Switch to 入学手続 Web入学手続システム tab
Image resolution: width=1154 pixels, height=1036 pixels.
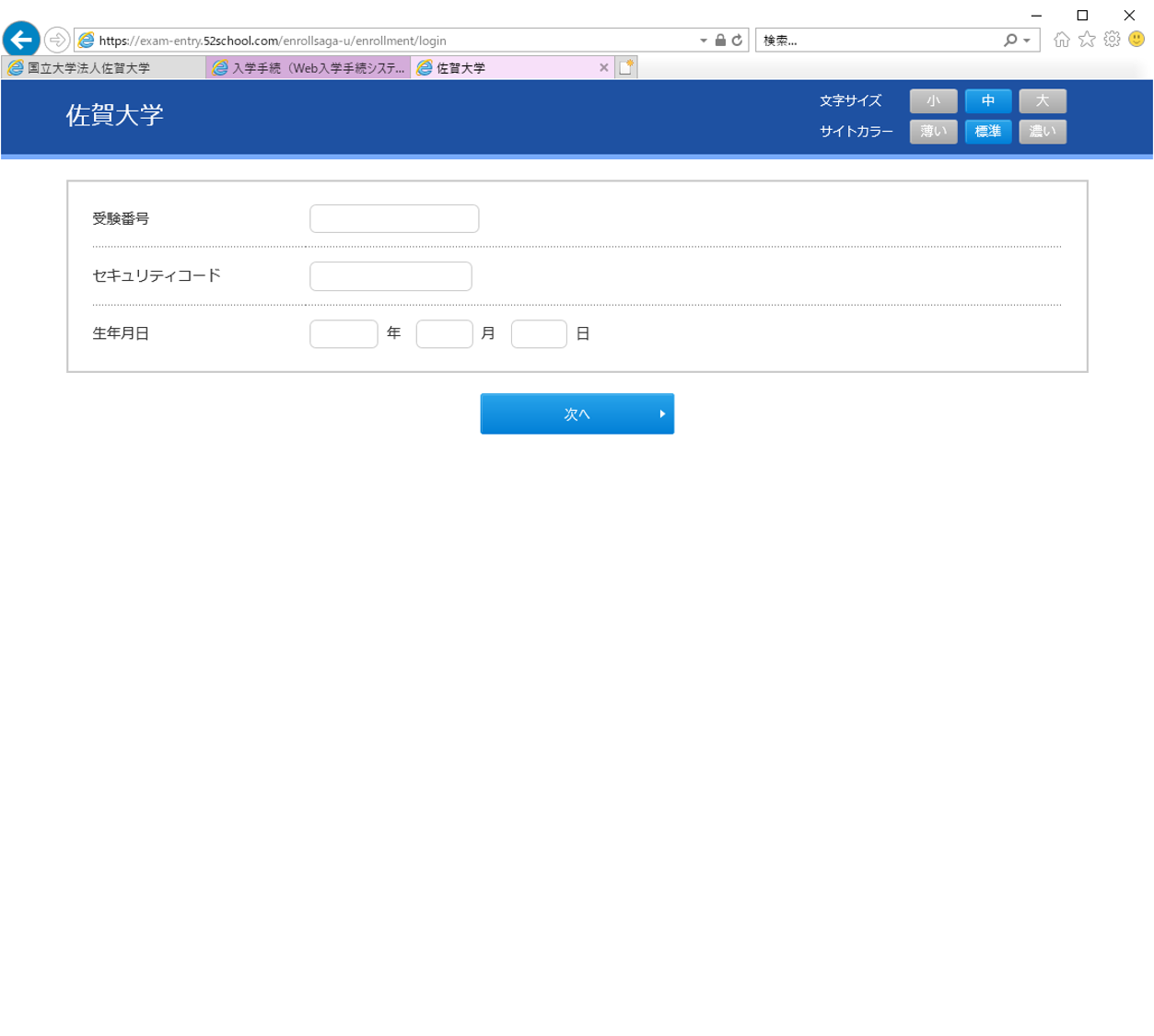(x=309, y=68)
